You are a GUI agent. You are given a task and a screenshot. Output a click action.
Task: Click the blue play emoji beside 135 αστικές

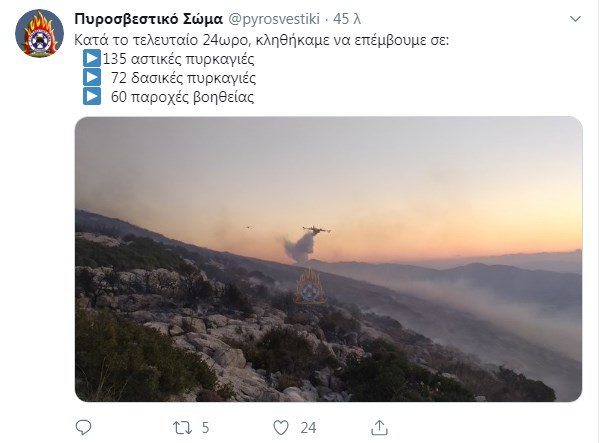92,59
